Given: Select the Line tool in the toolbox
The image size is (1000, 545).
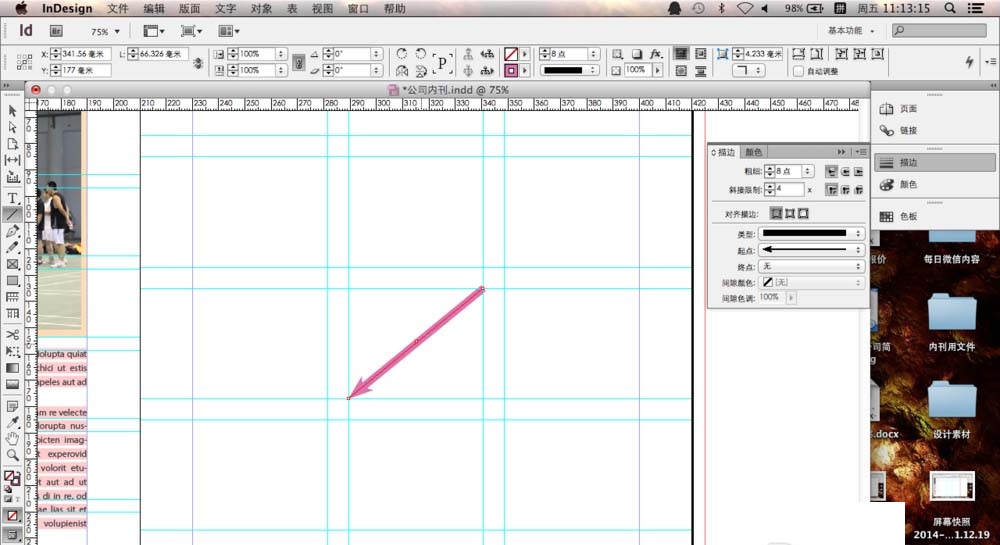Looking at the screenshot, I should tap(13, 214).
